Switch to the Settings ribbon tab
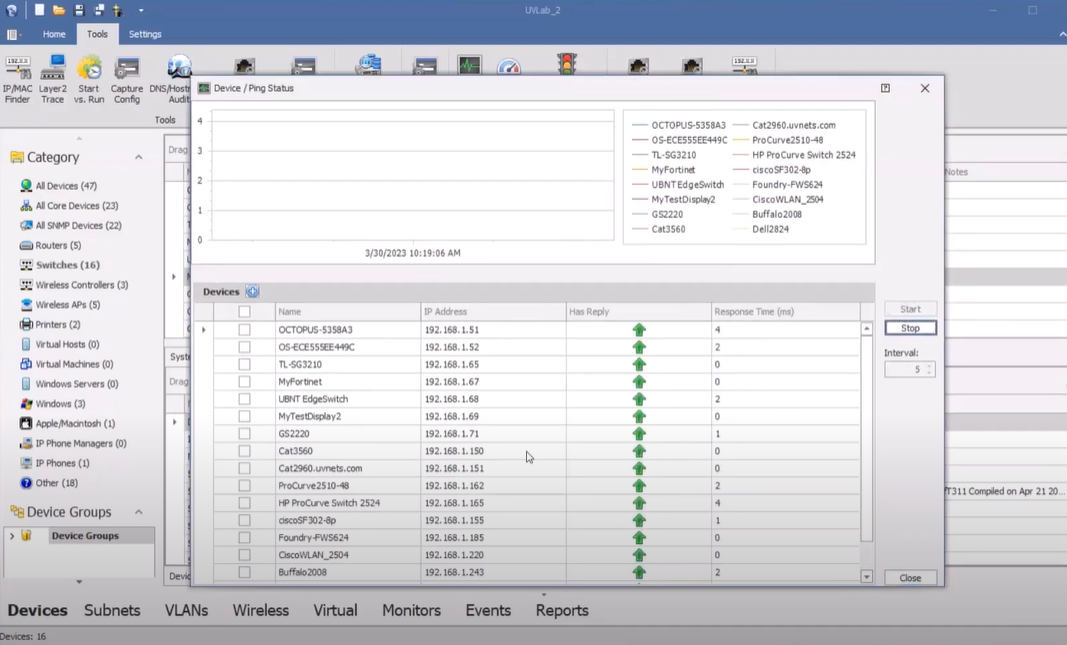This screenshot has height=645, width=1067. coord(145,34)
